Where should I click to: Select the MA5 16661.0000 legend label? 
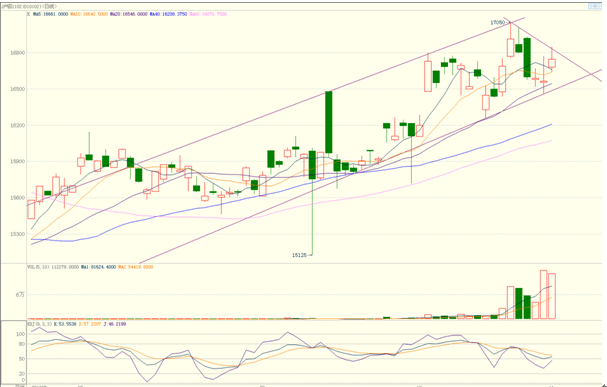click(x=51, y=14)
